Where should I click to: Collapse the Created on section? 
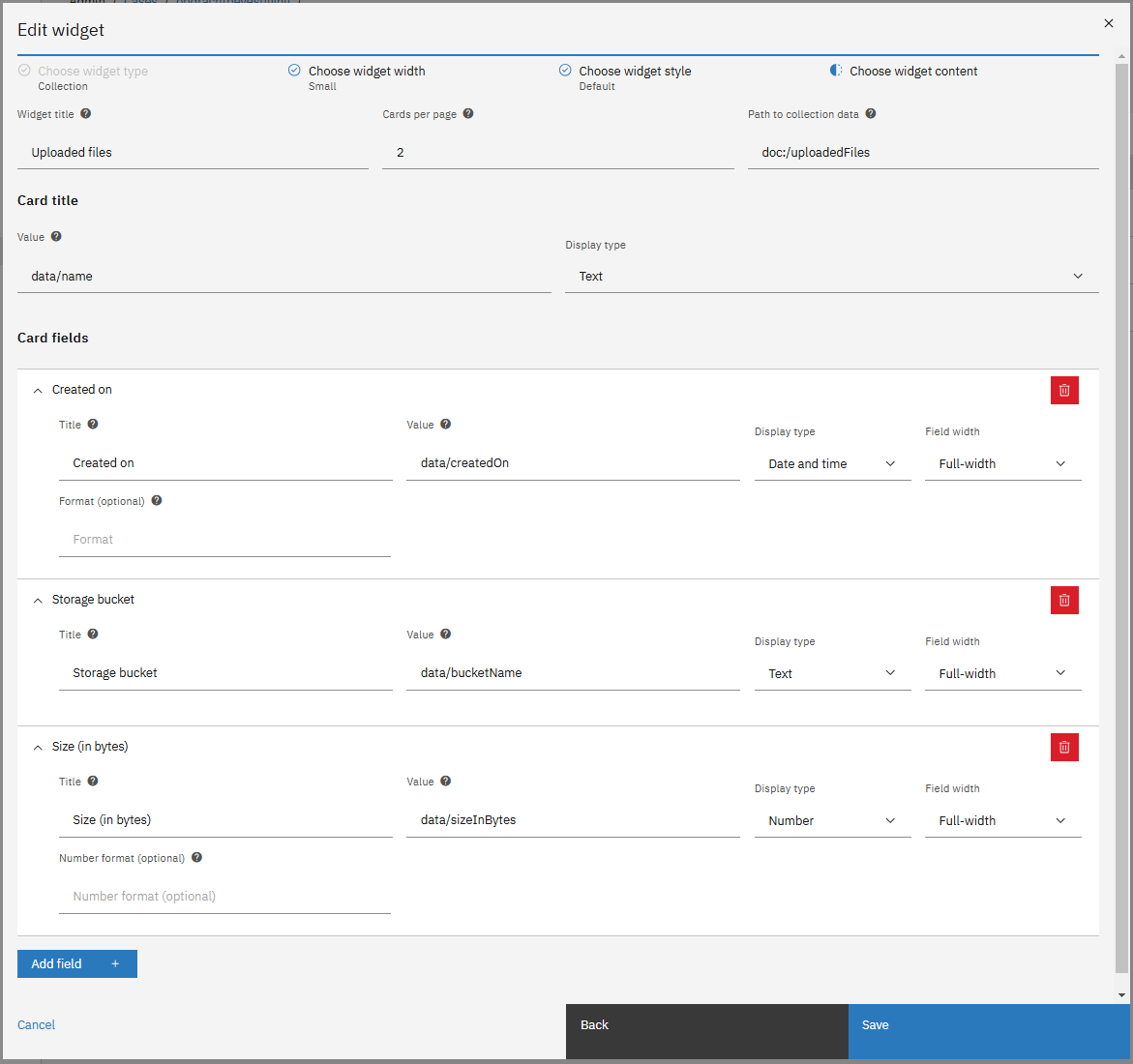pyautogui.click(x=38, y=391)
